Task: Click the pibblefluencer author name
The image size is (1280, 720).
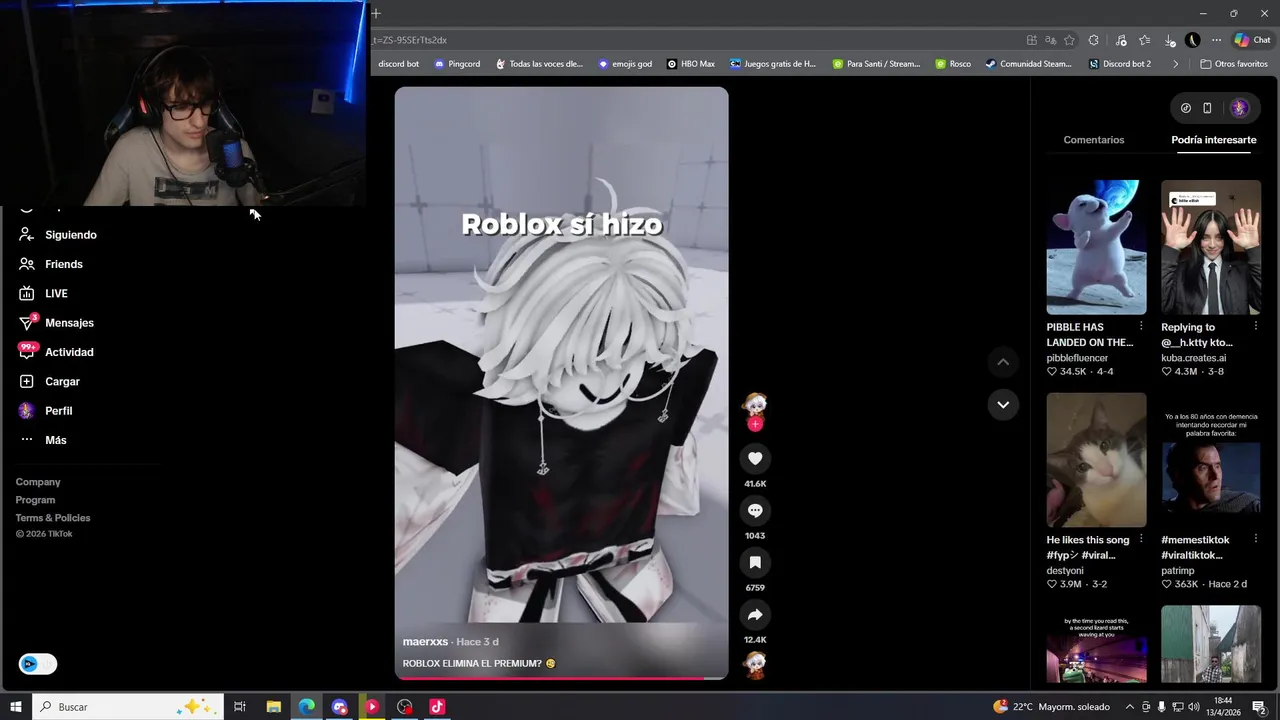Action: [1077, 358]
